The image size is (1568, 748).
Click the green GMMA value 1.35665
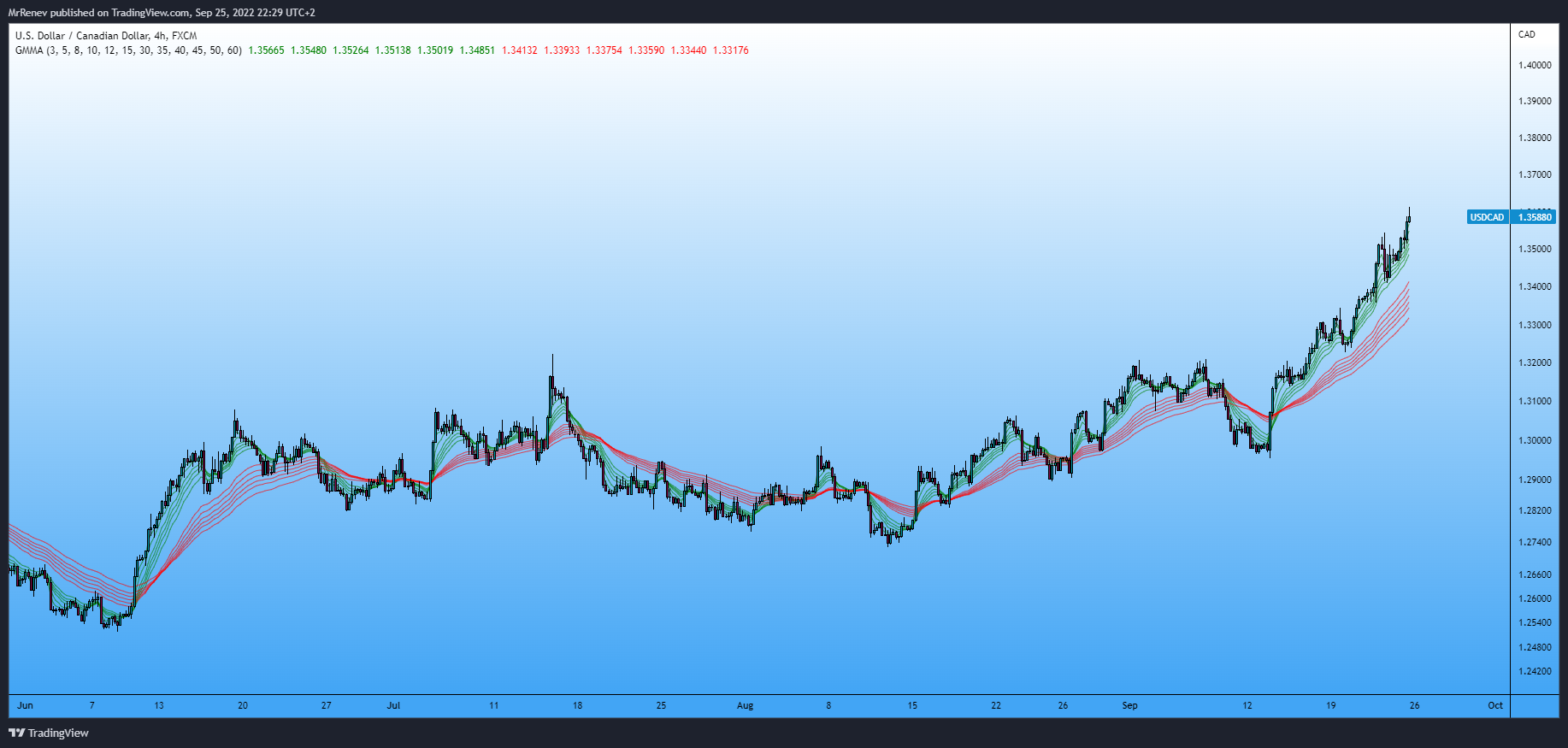(266, 50)
